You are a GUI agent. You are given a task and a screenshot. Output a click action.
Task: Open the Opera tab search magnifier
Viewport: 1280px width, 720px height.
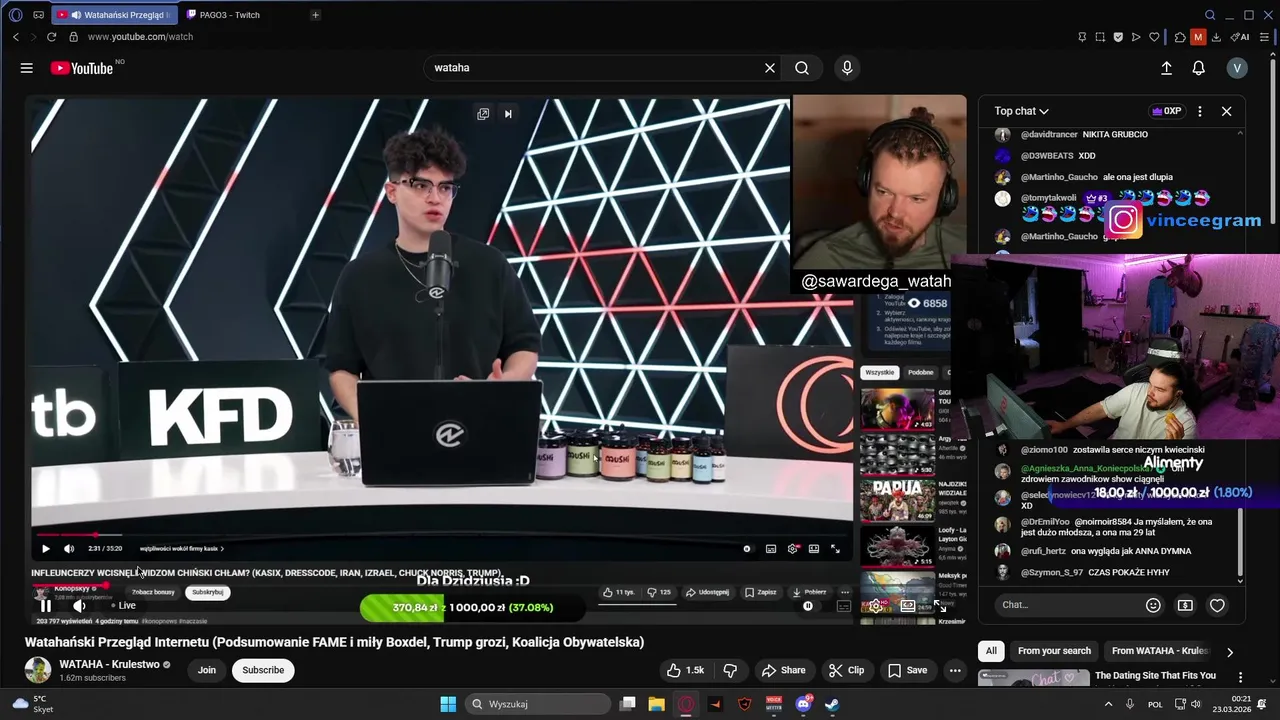click(1210, 15)
